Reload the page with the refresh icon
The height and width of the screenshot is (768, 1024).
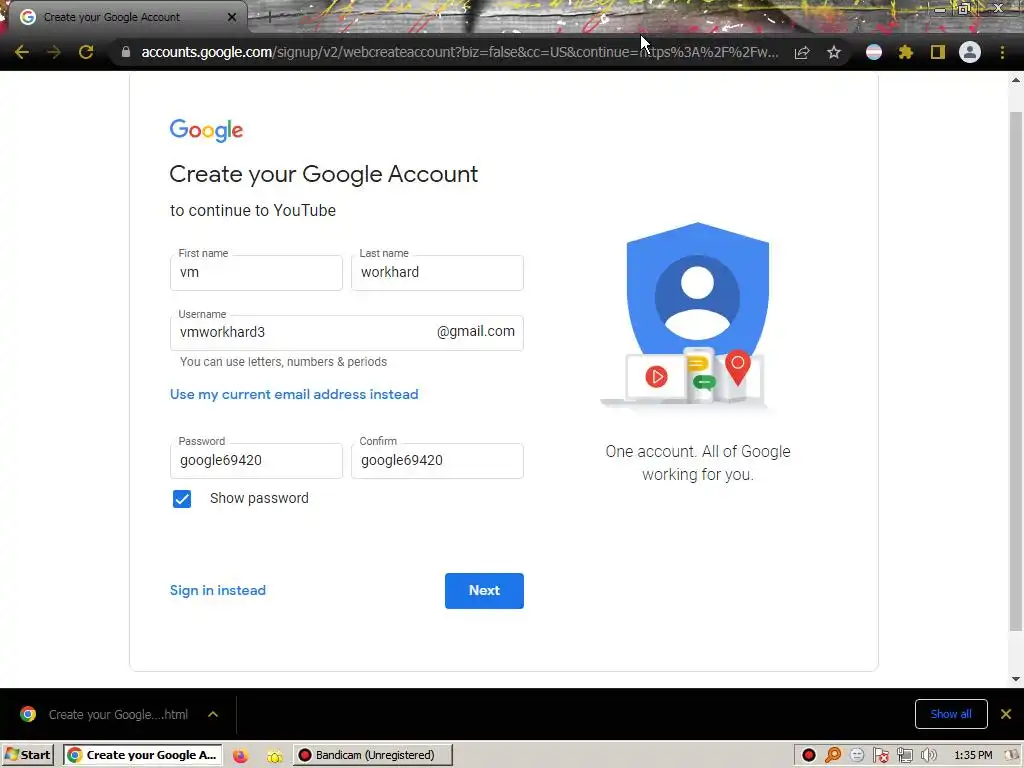click(x=86, y=52)
